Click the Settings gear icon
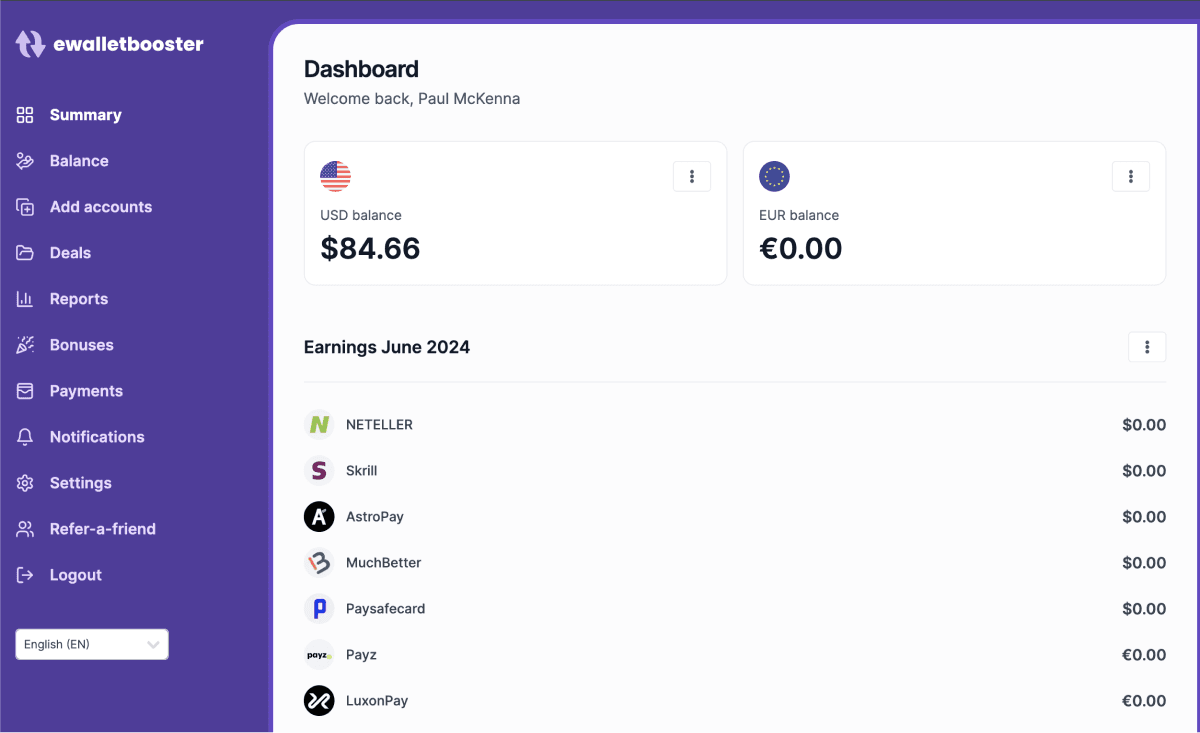 point(25,483)
